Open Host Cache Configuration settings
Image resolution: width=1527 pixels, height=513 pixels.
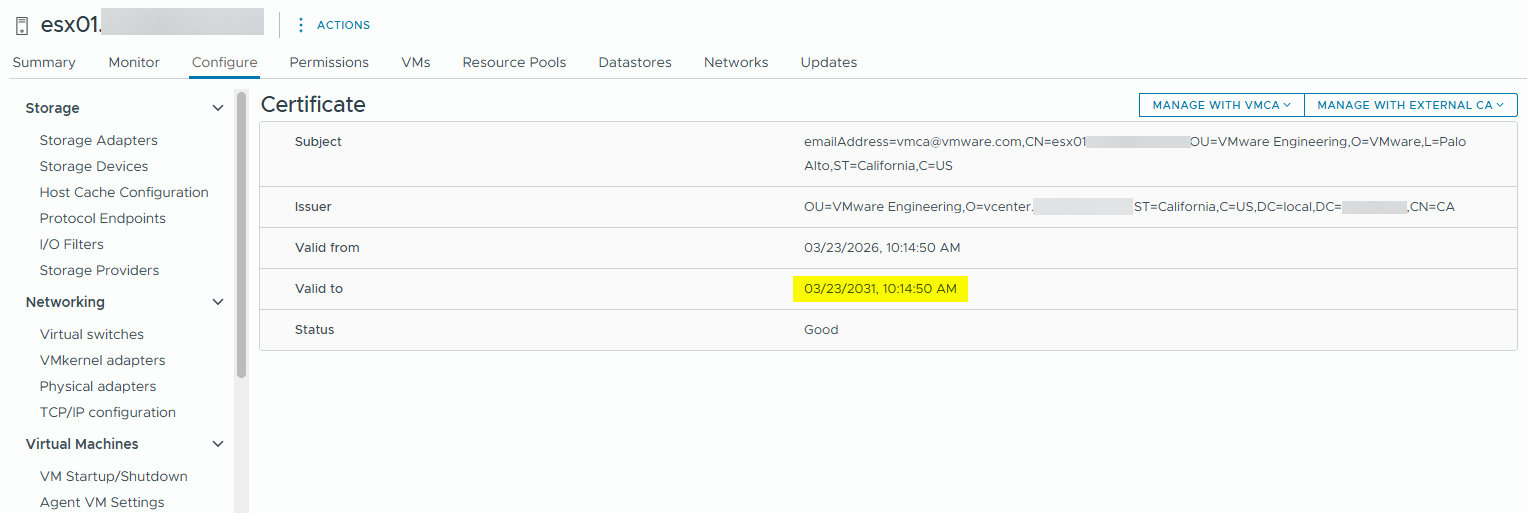click(x=124, y=192)
